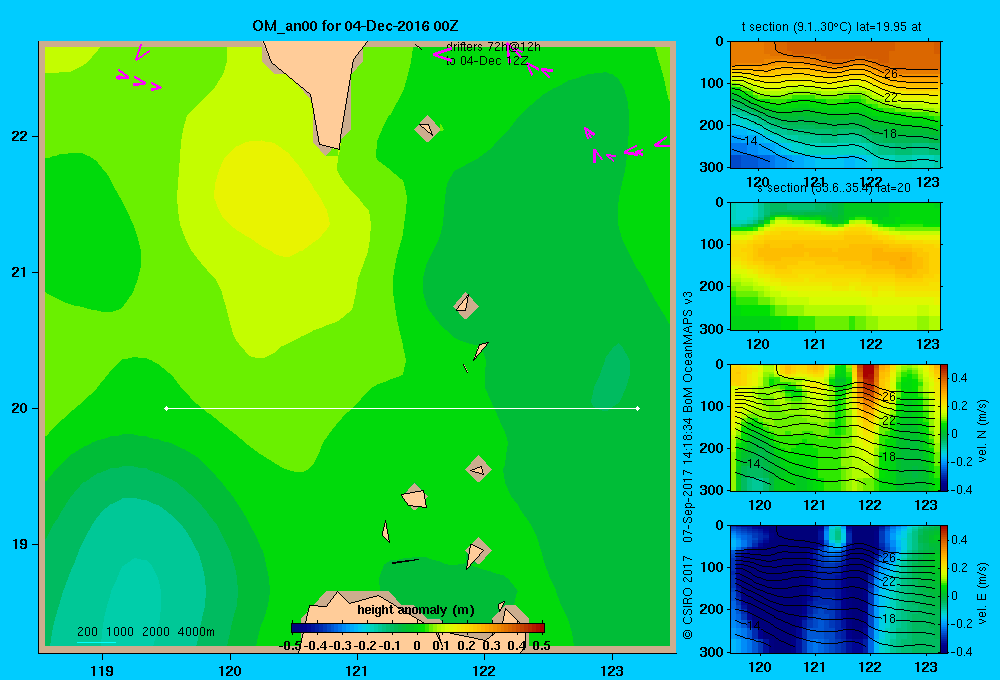Click the latitude label 22 on the main map
Image resolution: width=1000 pixels, height=680 pixels.
point(19,137)
